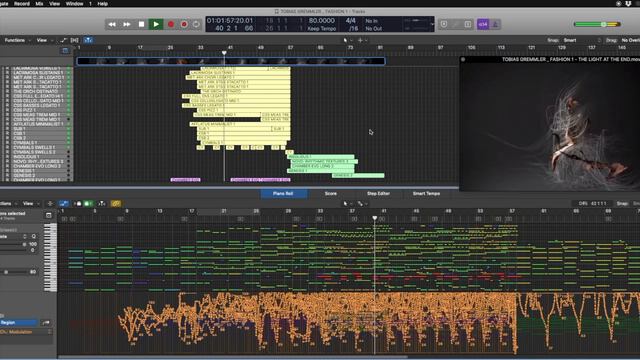Open the Mix menu in the menu bar
This screenshot has width=640, height=360.
coord(39,4)
